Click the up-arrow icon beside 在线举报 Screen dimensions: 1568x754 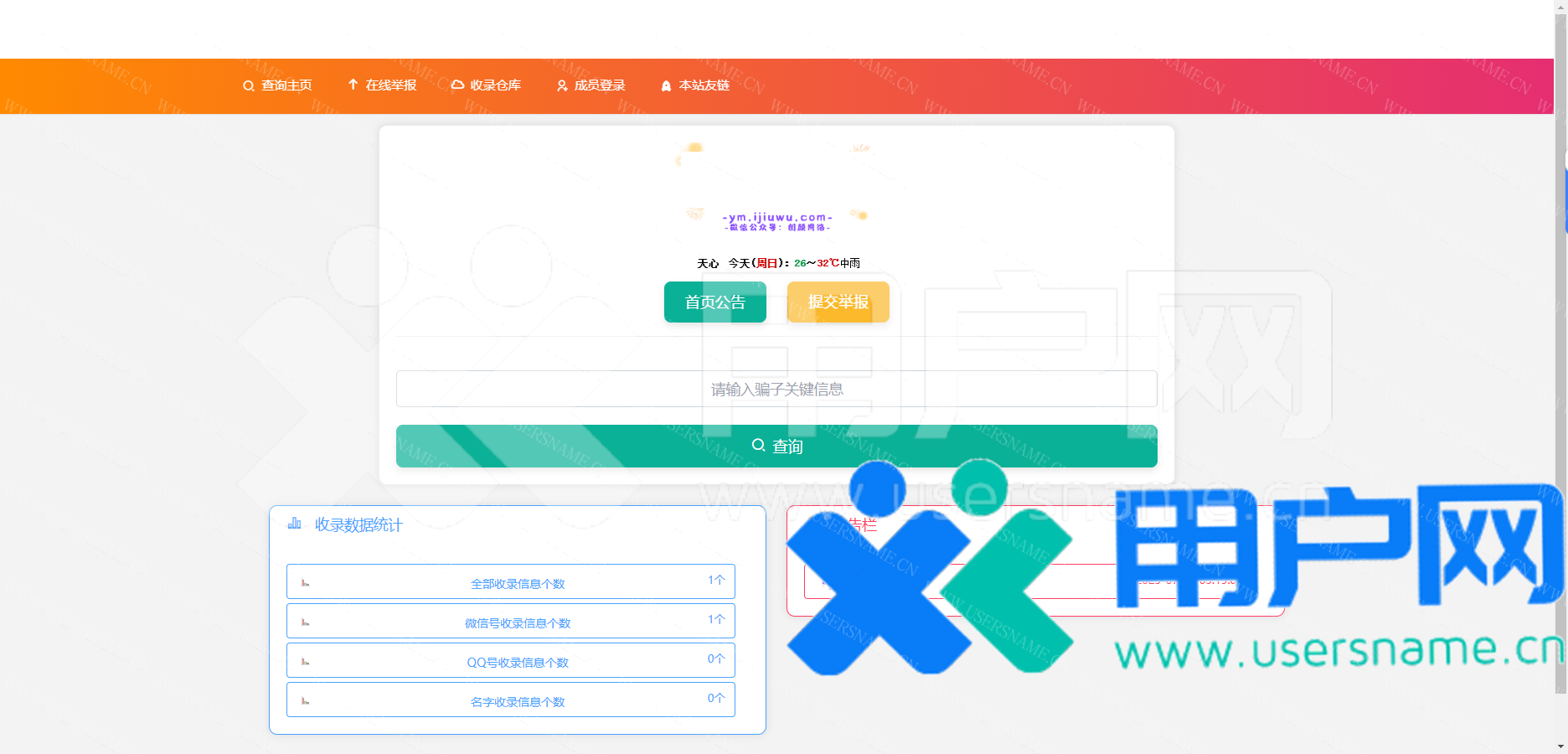point(353,85)
